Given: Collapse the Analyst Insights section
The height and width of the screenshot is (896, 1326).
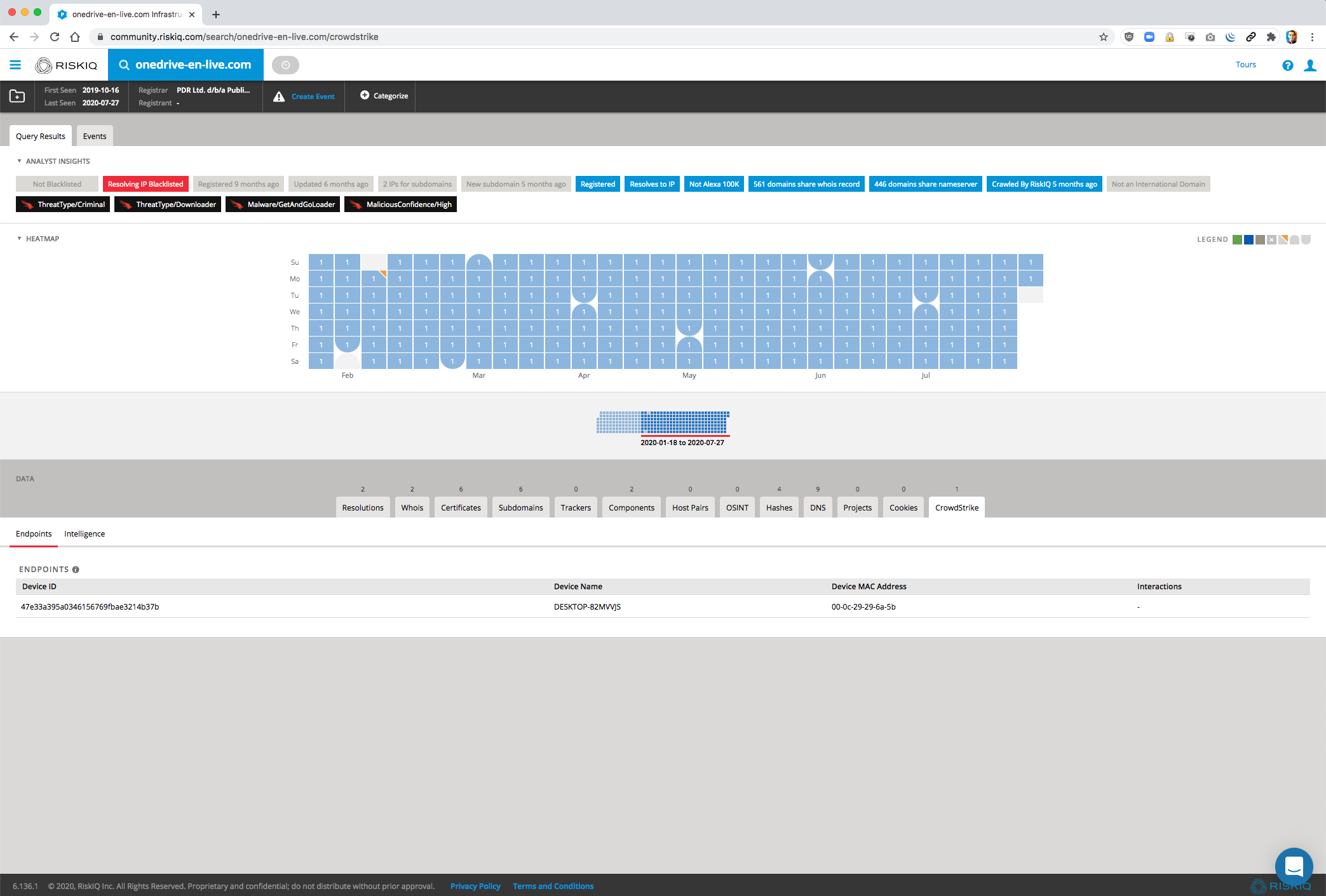Looking at the screenshot, I should click(x=19, y=161).
